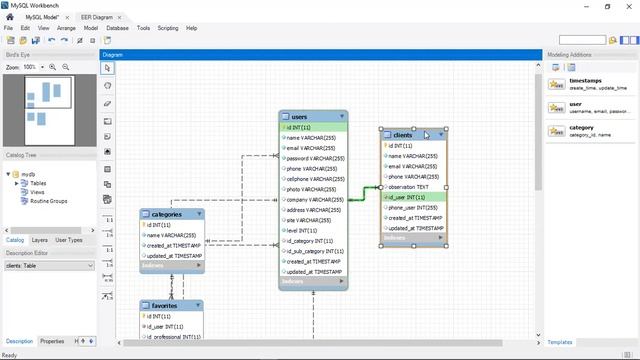Toggle align-to-grid icon in toolbar

click(93, 40)
